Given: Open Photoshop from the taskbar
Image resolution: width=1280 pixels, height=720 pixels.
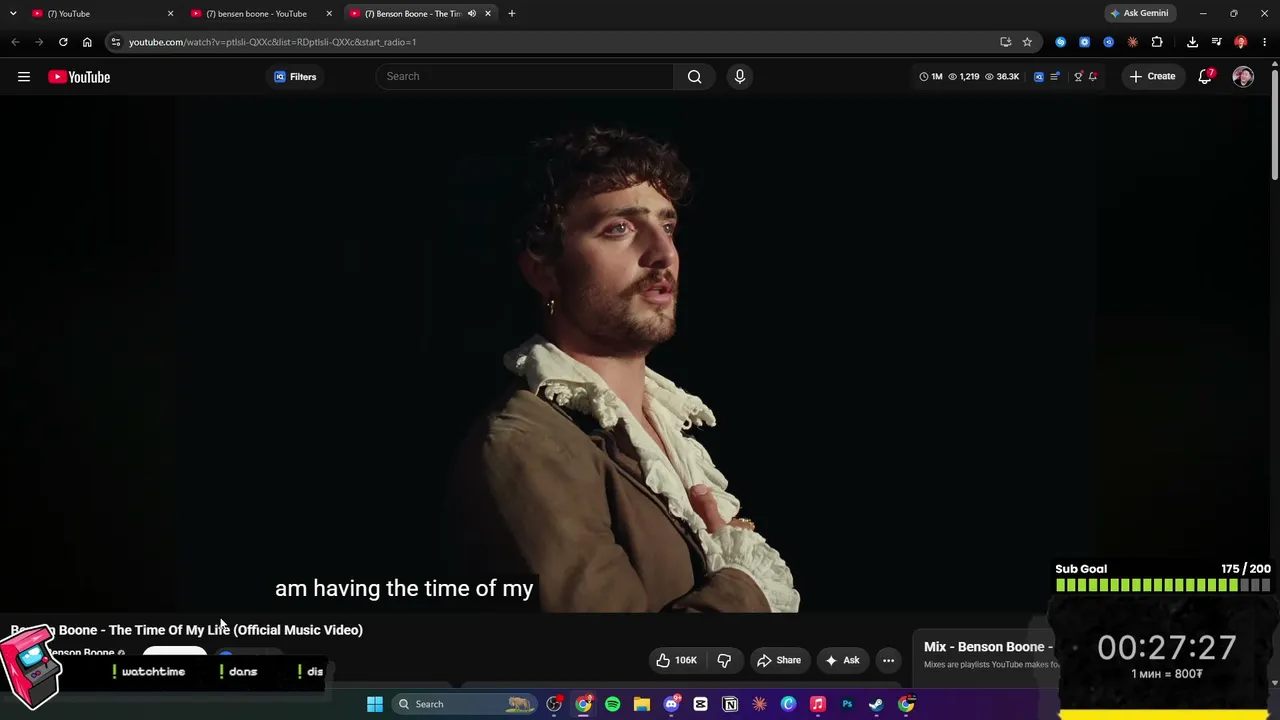Looking at the screenshot, I should pos(847,704).
